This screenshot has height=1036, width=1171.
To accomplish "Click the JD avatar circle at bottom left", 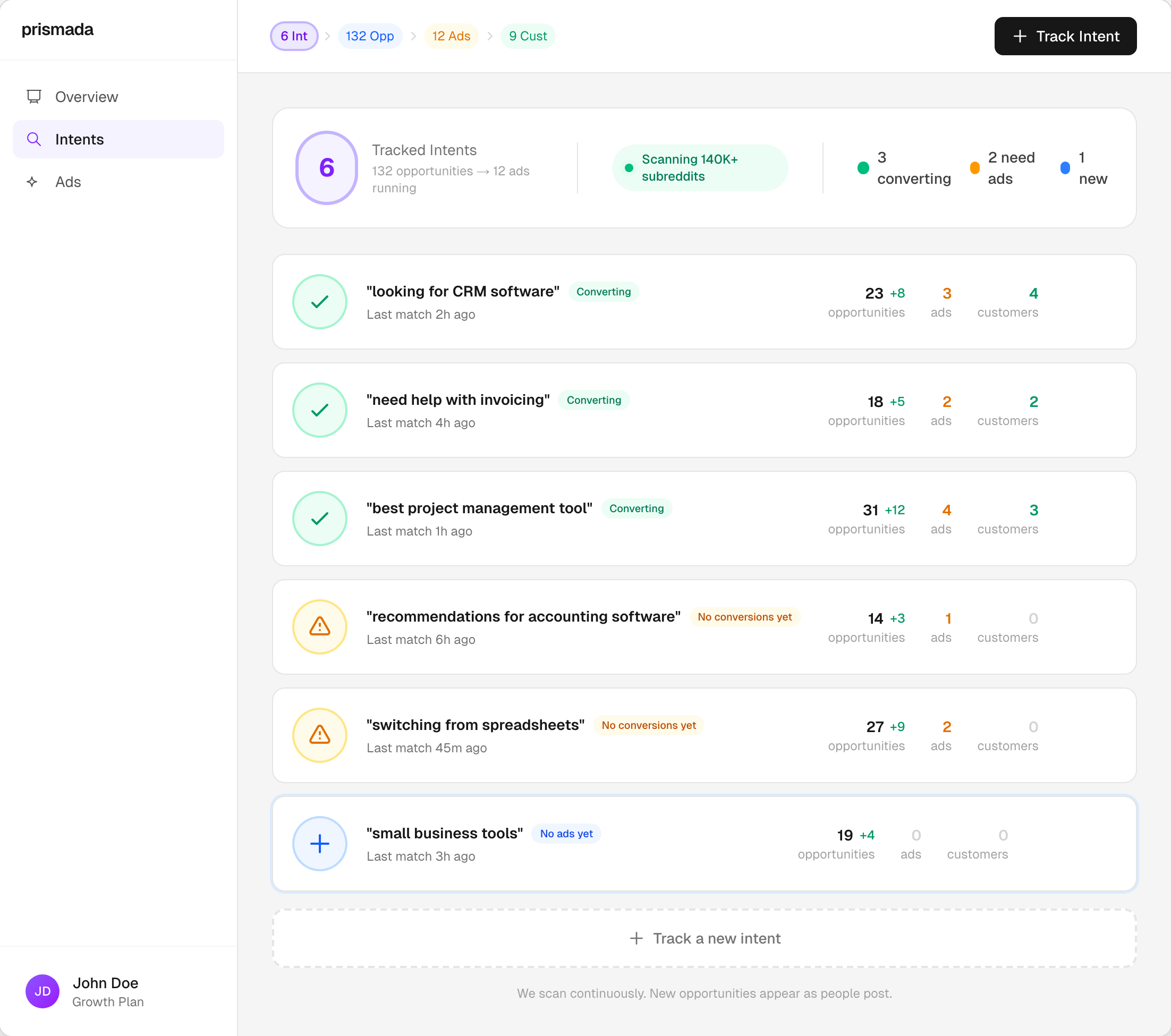I will [42, 991].
